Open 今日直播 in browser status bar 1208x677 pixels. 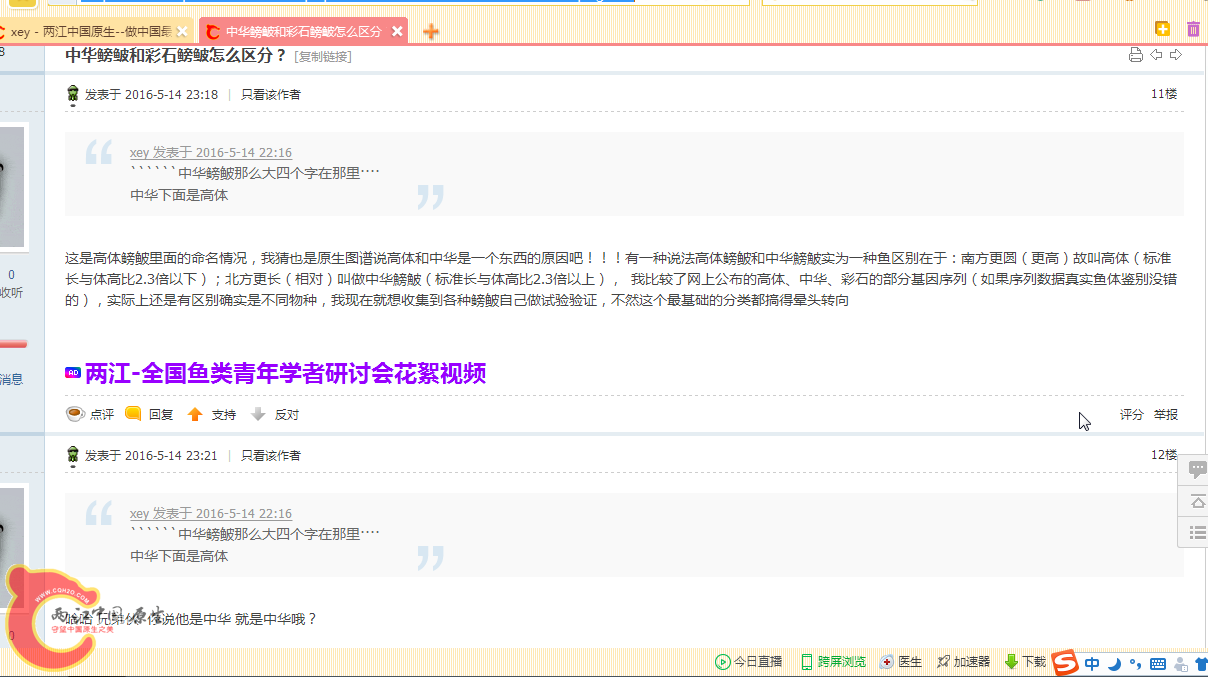pos(748,662)
